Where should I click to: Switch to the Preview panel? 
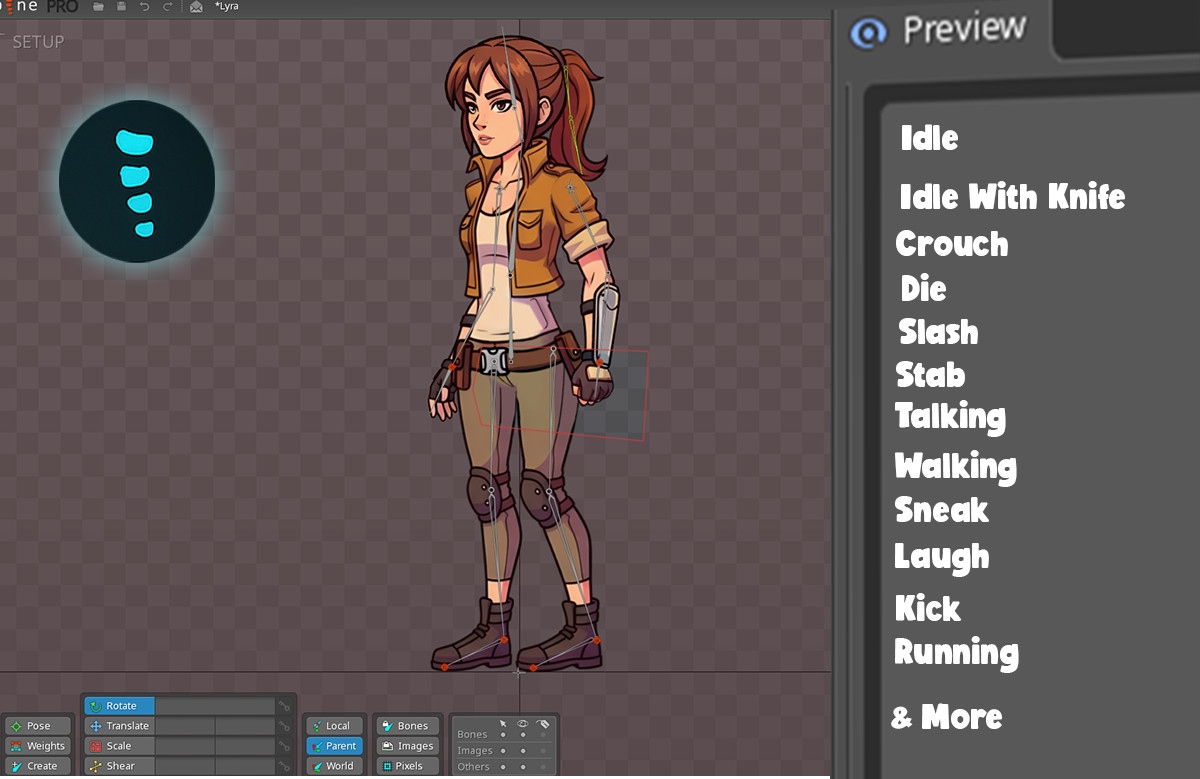tap(963, 28)
